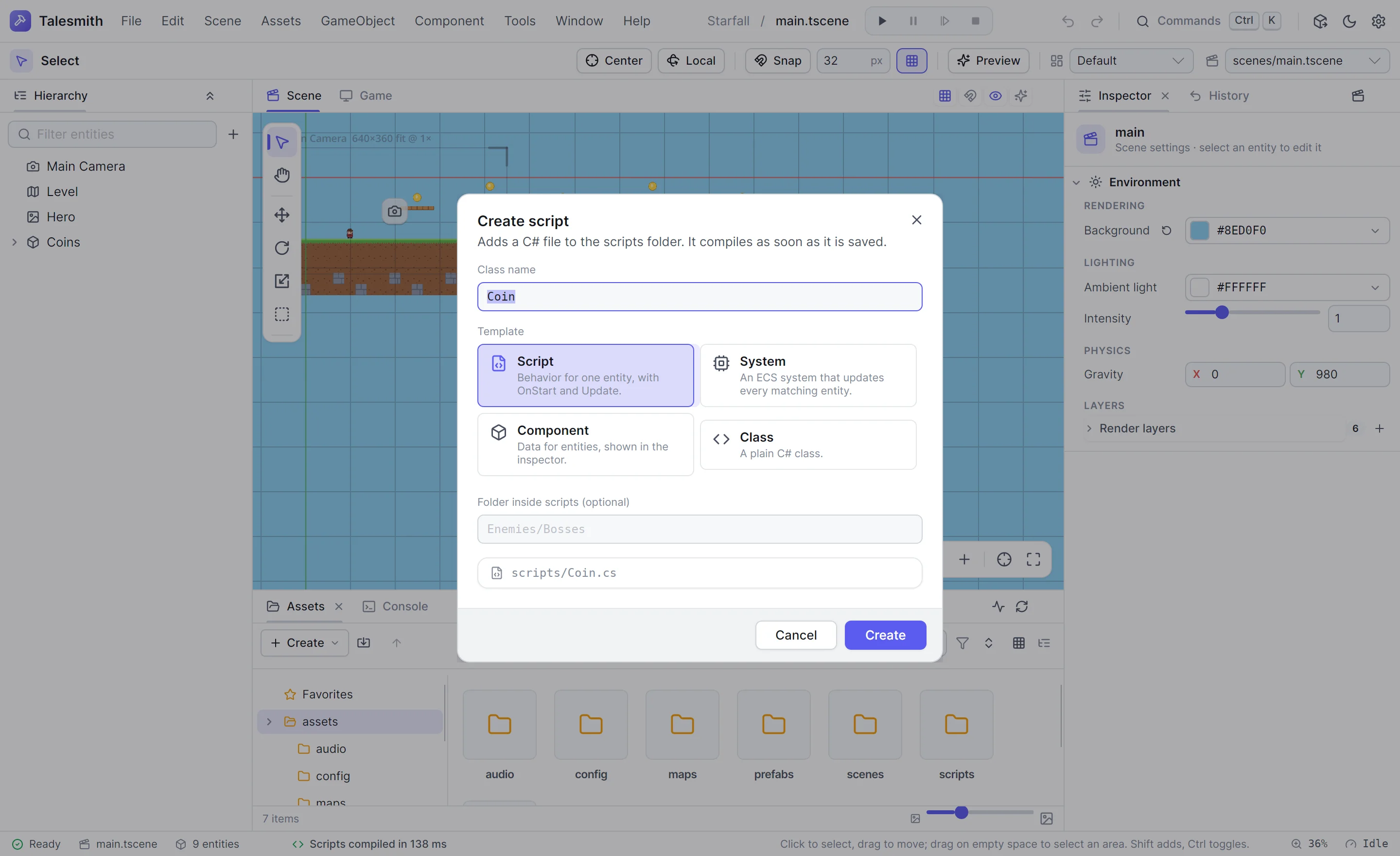Click the Undo arrow icon
Screen dimensions: 1400x856
pyautogui.click(x=1067, y=21)
